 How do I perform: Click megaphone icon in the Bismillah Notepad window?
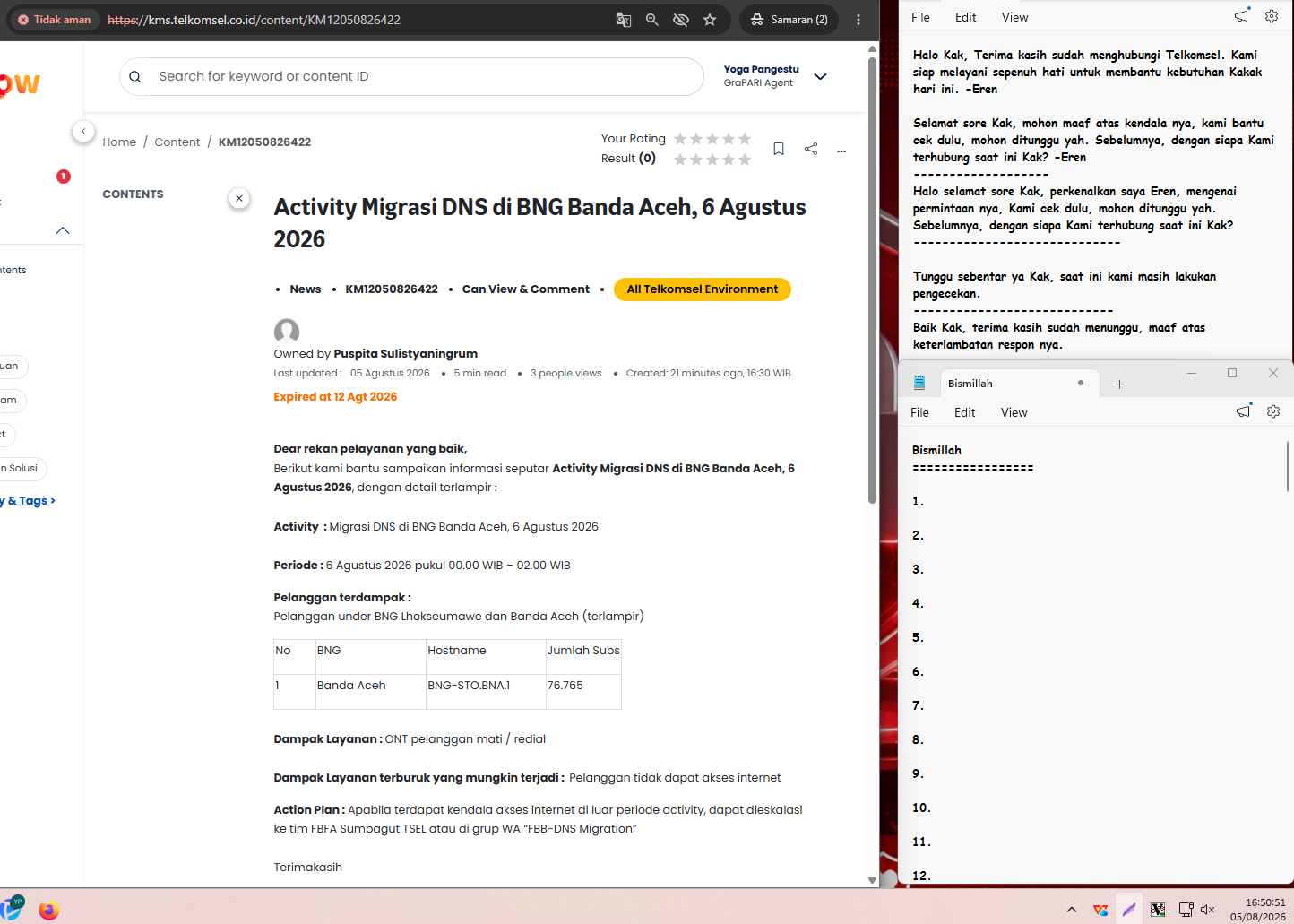(x=1243, y=411)
